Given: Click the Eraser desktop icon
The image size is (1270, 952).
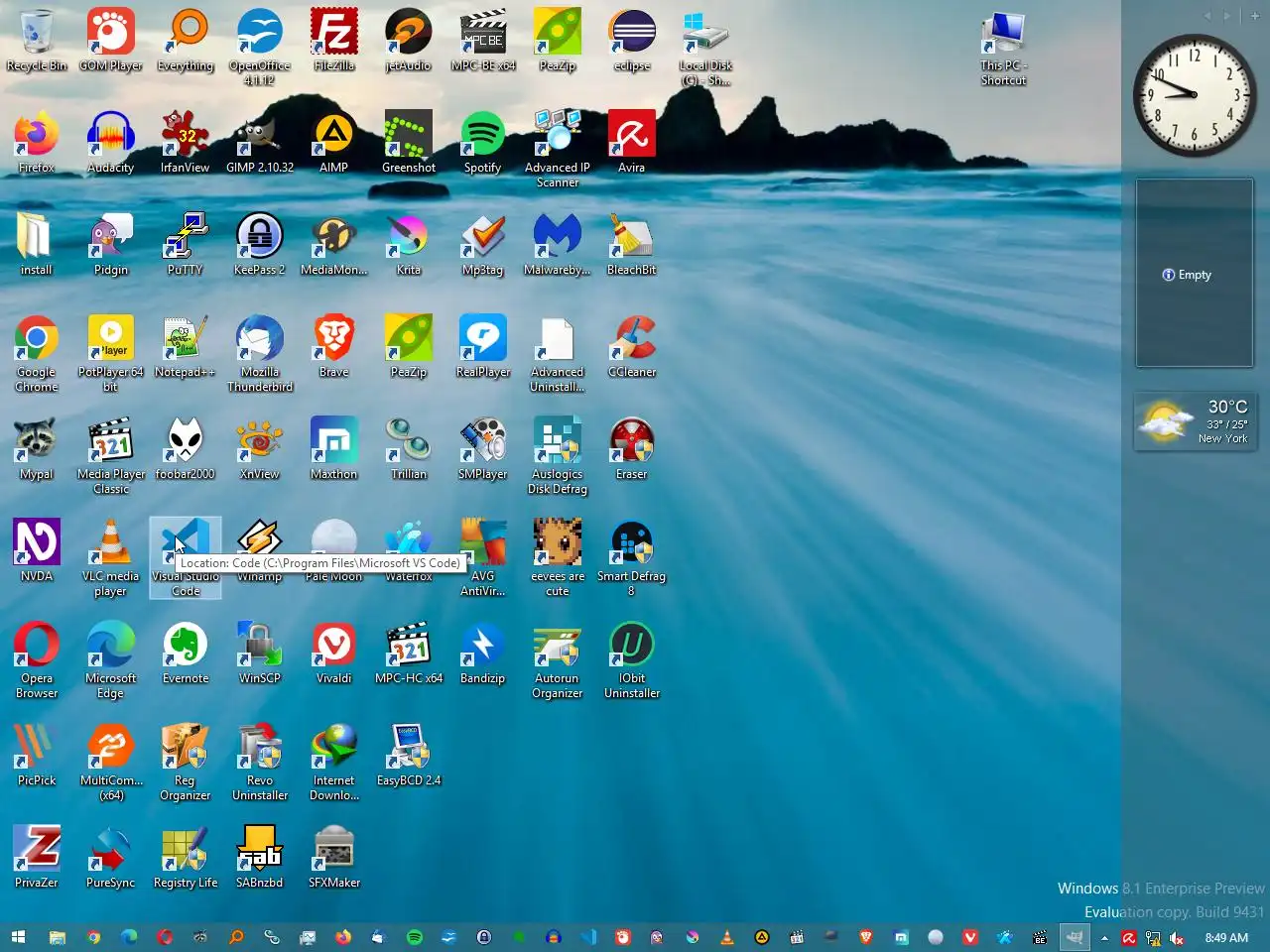Looking at the screenshot, I should [x=632, y=449].
